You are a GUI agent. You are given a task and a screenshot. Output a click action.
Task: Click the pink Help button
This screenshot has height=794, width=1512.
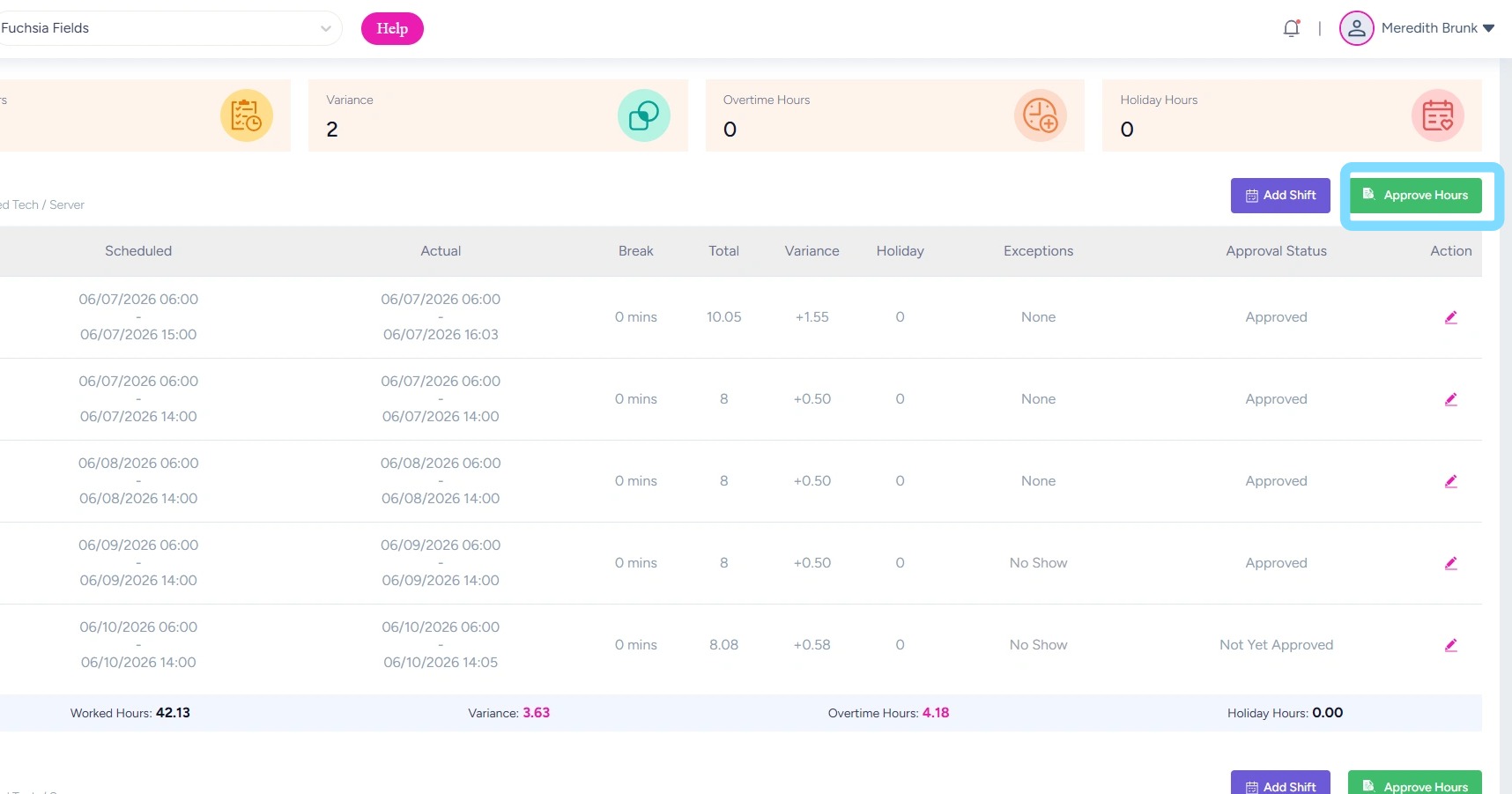392,28
